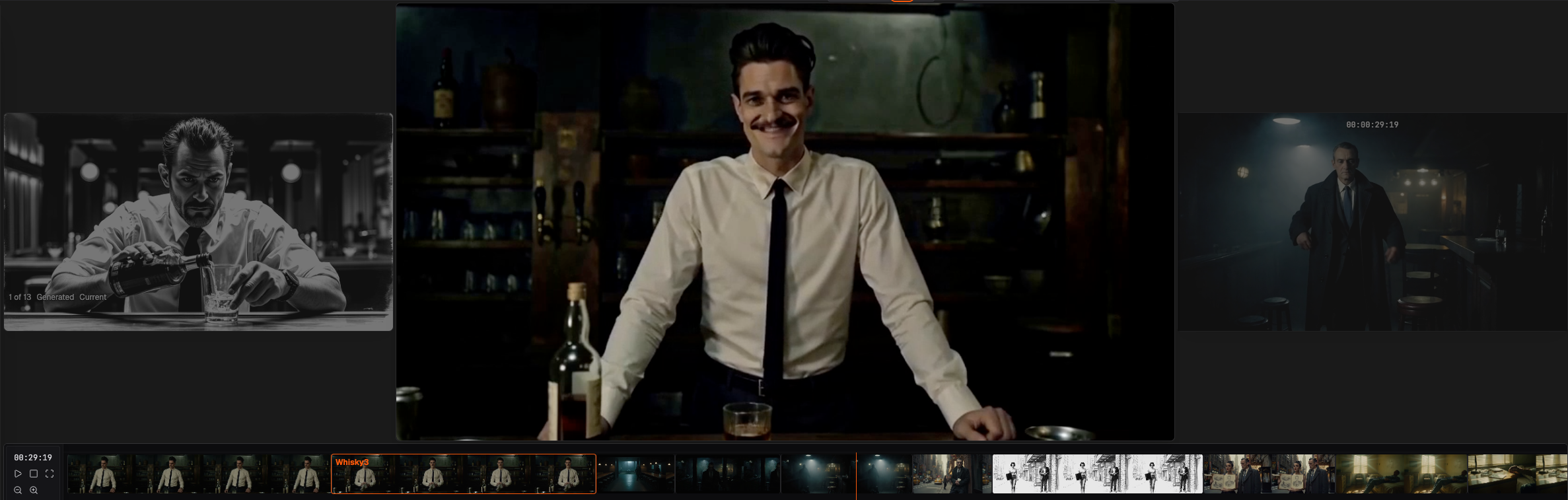Viewport: 1568px width, 500px height.
Task: Click the orange playhead marker on timeline
Action: click(x=857, y=476)
